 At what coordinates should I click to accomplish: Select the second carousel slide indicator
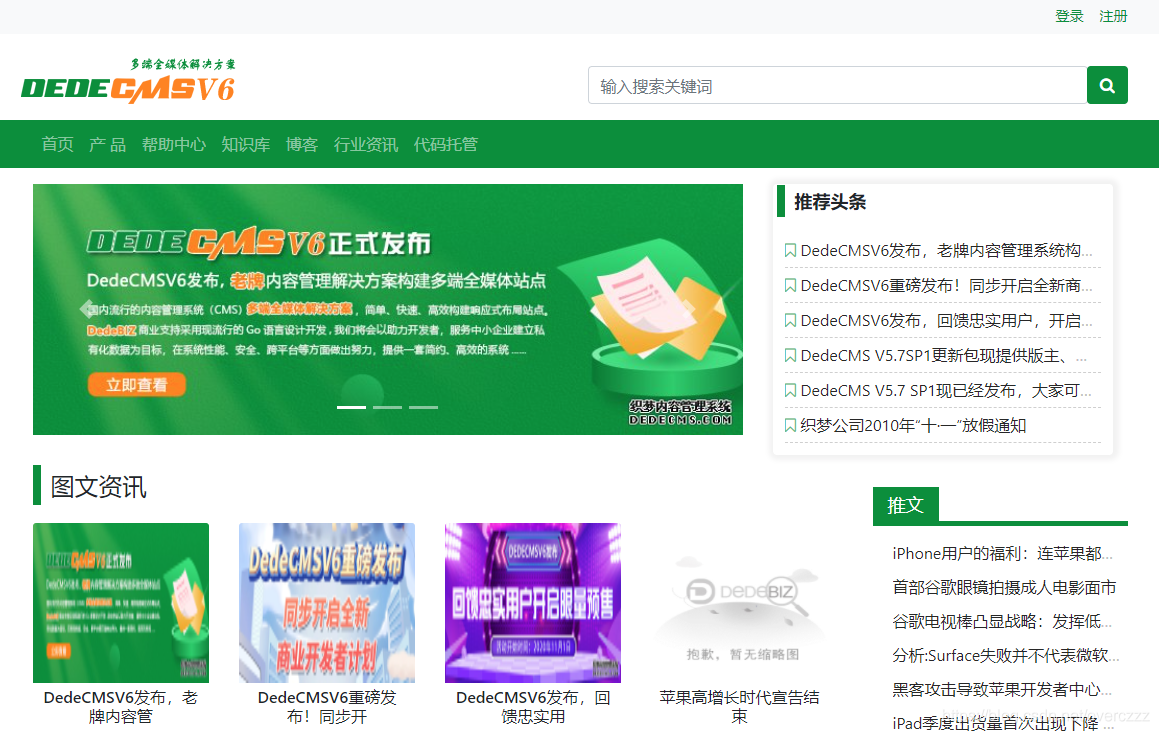pos(387,407)
